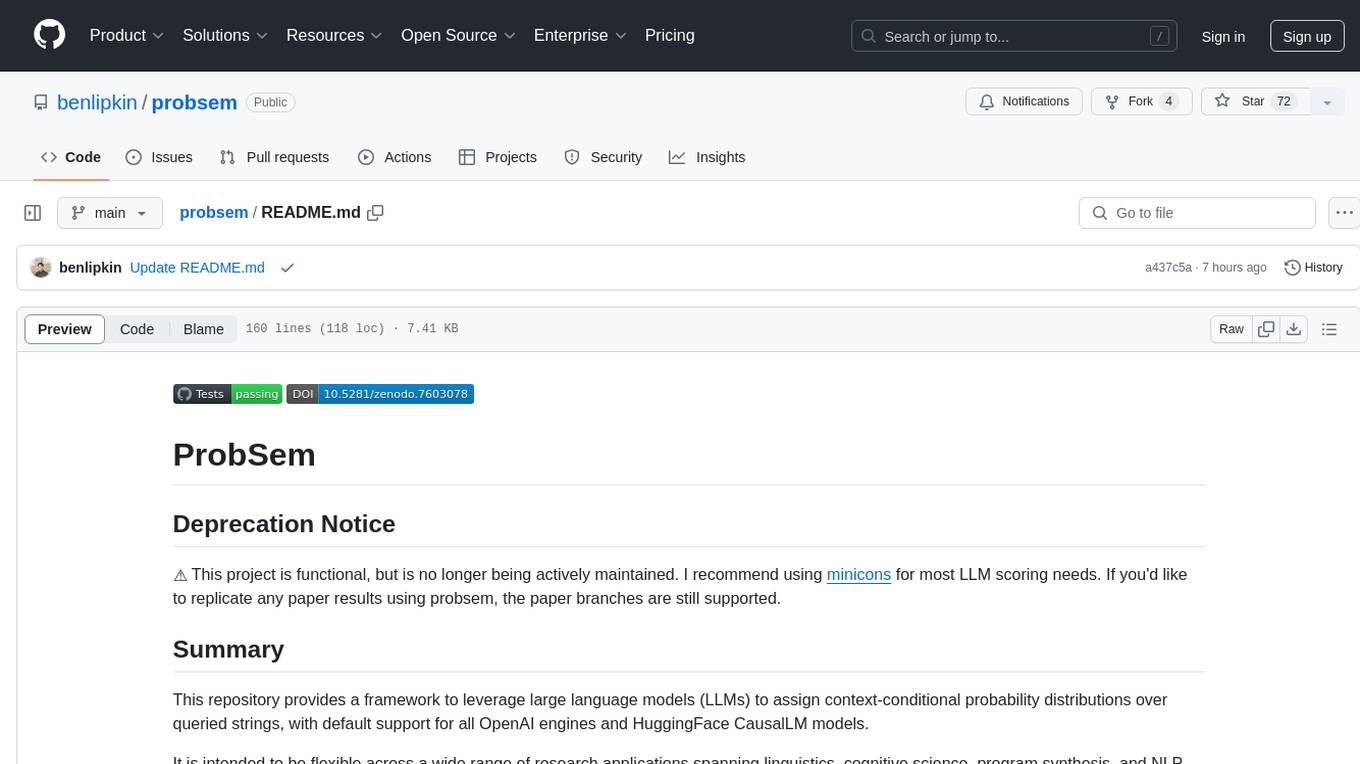Image resolution: width=1360 pixels, height=764 pixels.
Task: Click the 160 lines file info text
Action: (x=352, y=329)
